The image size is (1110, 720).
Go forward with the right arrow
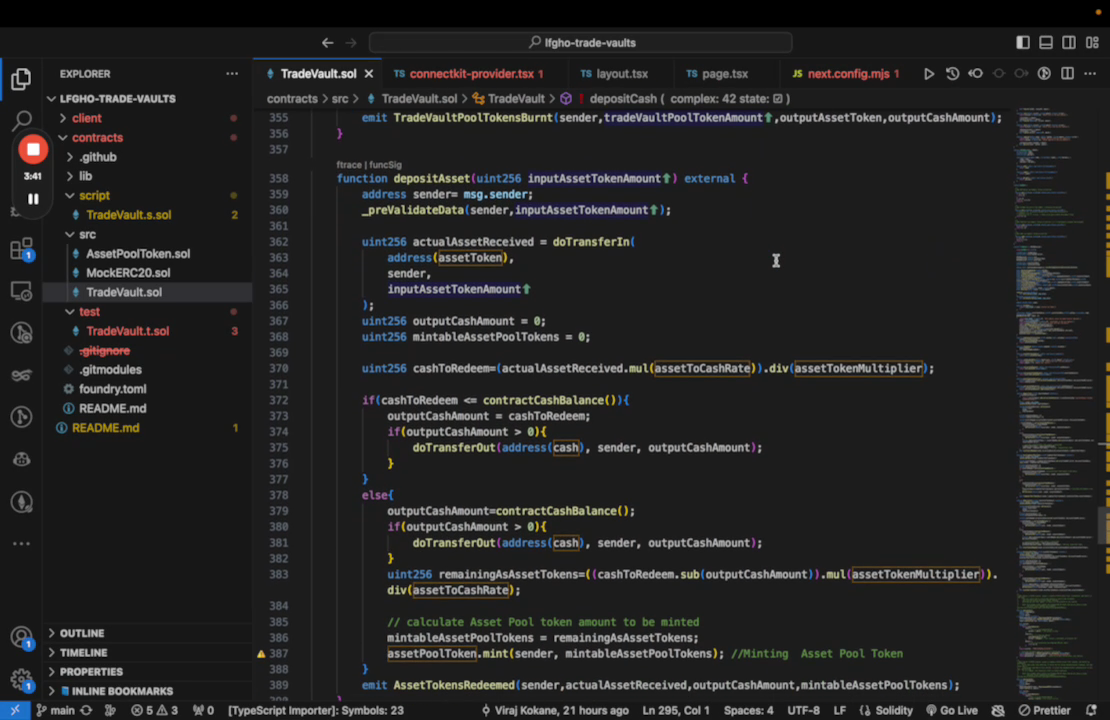coord(351,42)
